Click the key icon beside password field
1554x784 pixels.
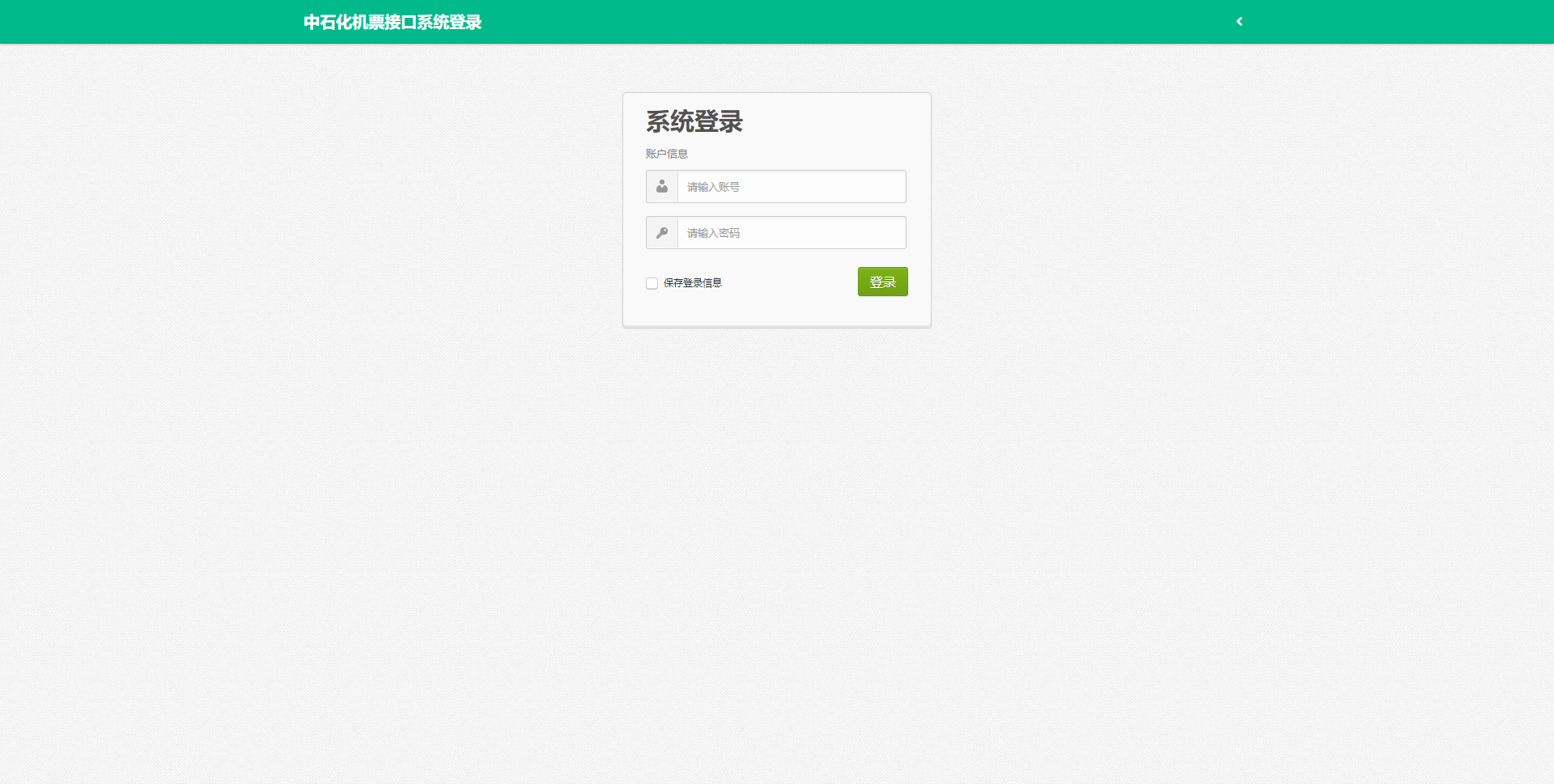tap(662, 233)
